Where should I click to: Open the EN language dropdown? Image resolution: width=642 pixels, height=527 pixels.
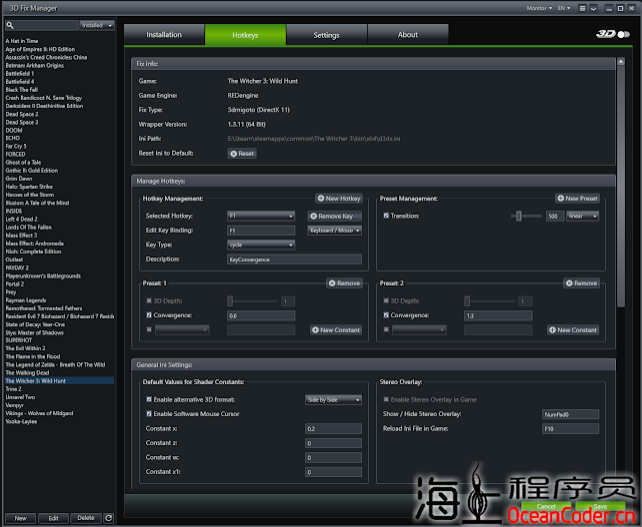(x=564, y=8)
